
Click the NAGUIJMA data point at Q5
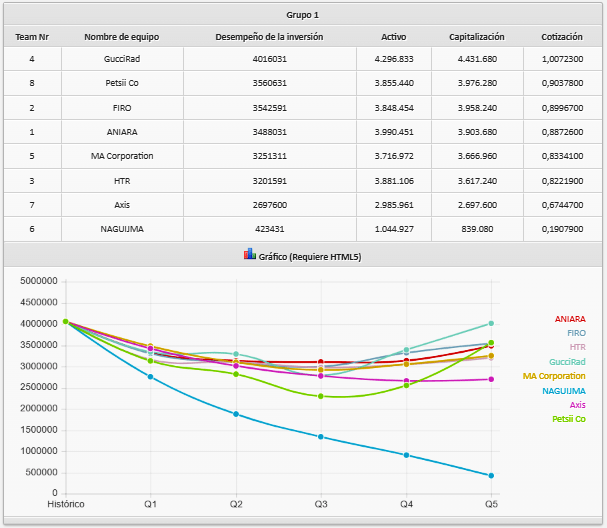(491, 476)
